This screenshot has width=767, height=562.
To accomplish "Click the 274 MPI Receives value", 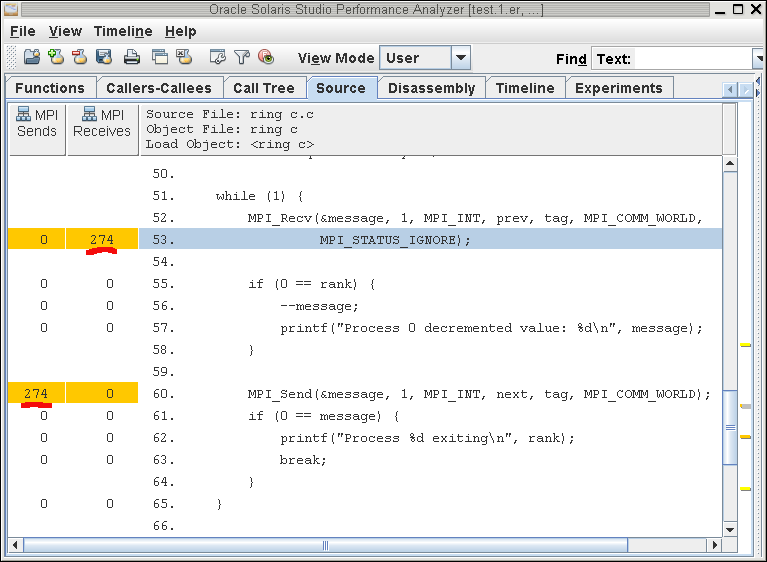I will pos(102,239).
